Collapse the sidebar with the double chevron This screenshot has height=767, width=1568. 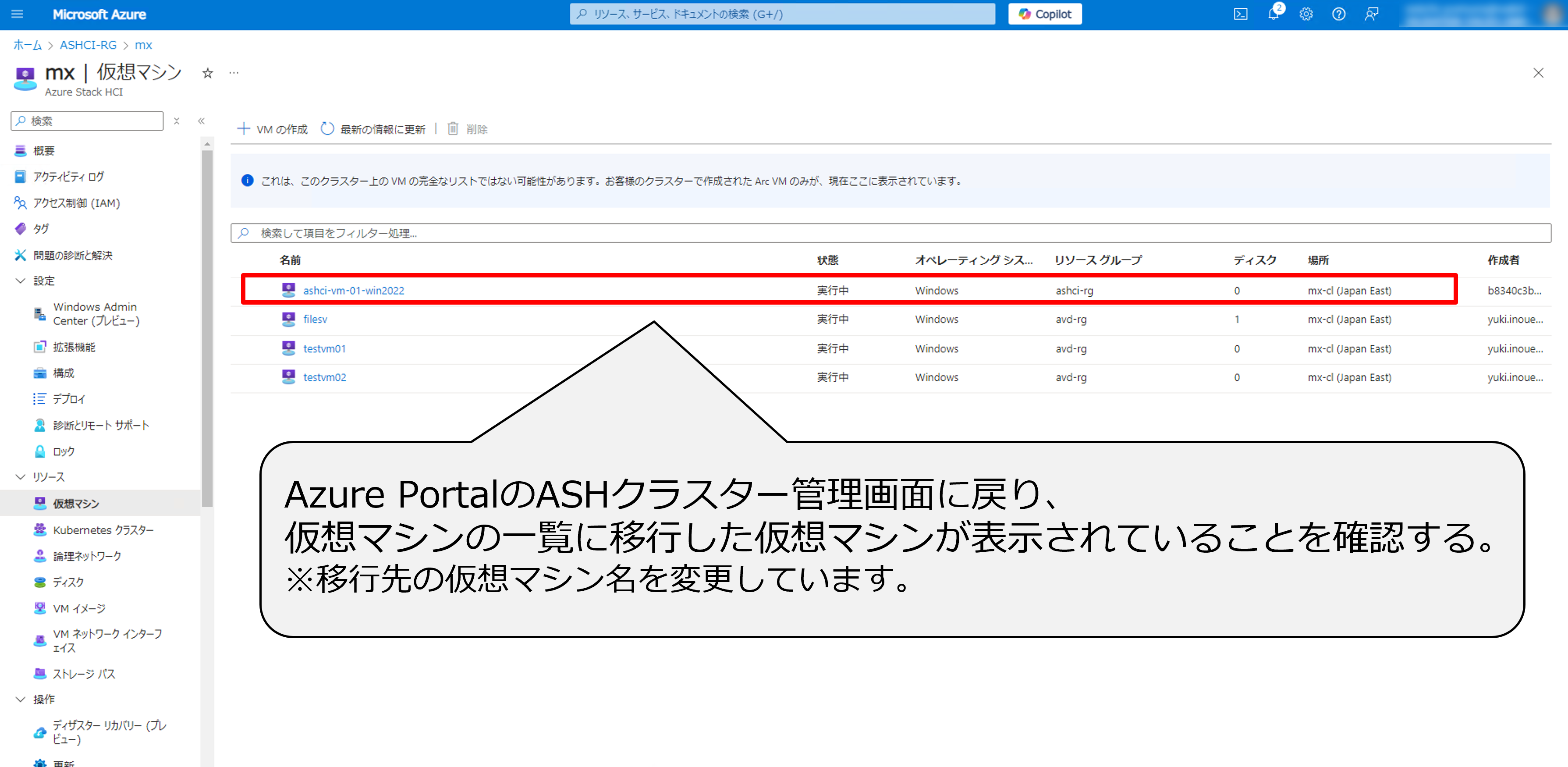click(x=202, y=121)
